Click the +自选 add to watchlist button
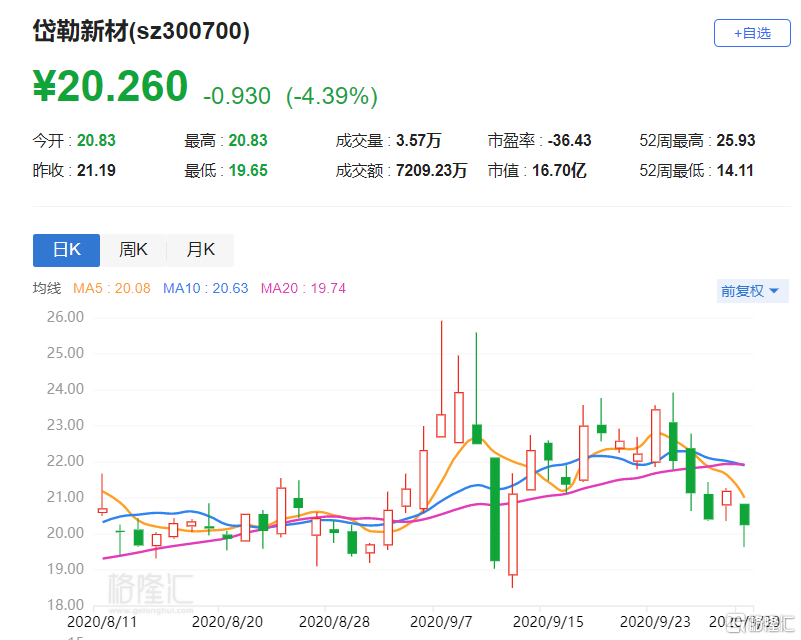Screen dimensions: 801x640 [x=752, y=32]
